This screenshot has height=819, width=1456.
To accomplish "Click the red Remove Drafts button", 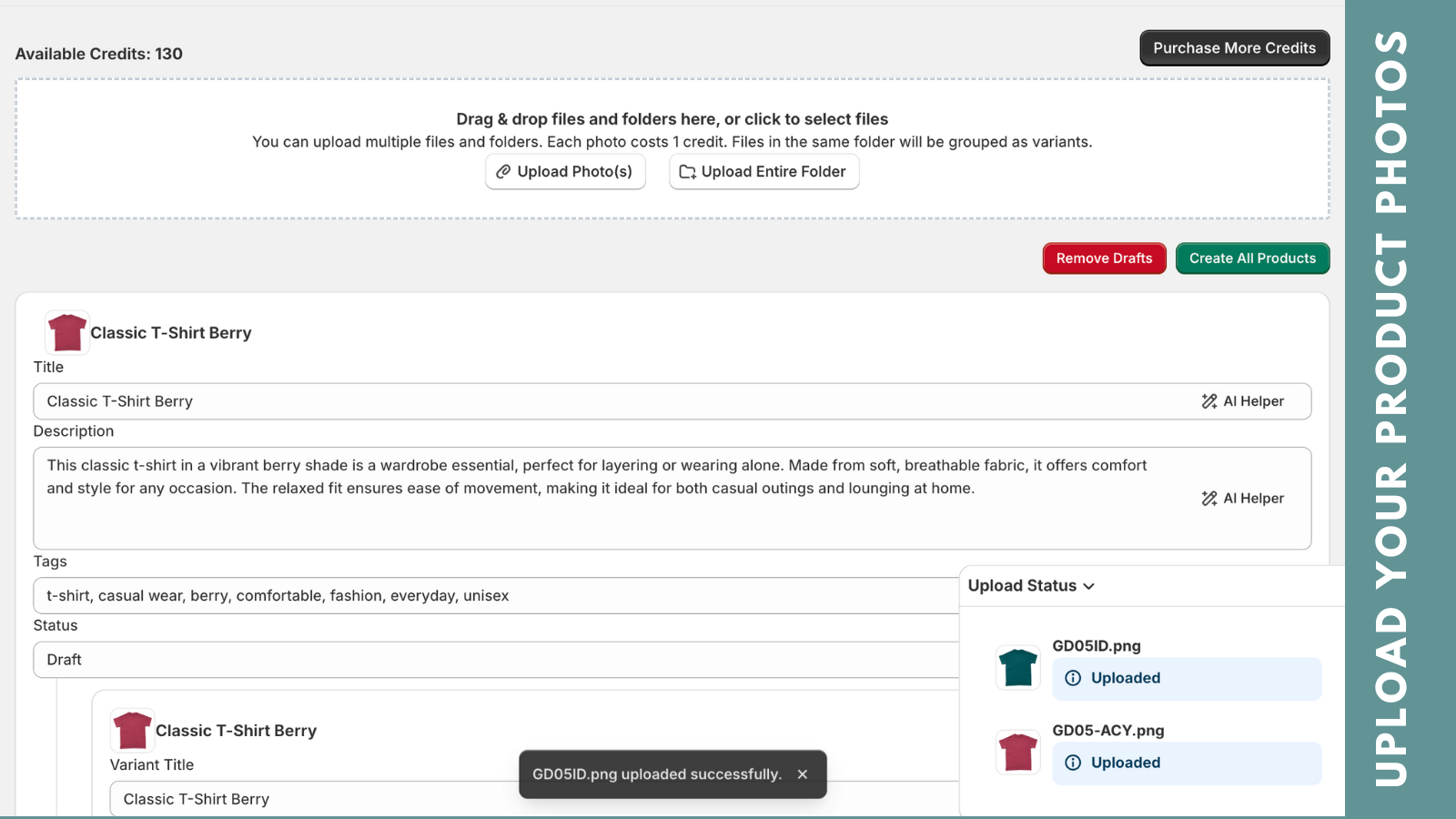I will click(x=1104, y=258).
